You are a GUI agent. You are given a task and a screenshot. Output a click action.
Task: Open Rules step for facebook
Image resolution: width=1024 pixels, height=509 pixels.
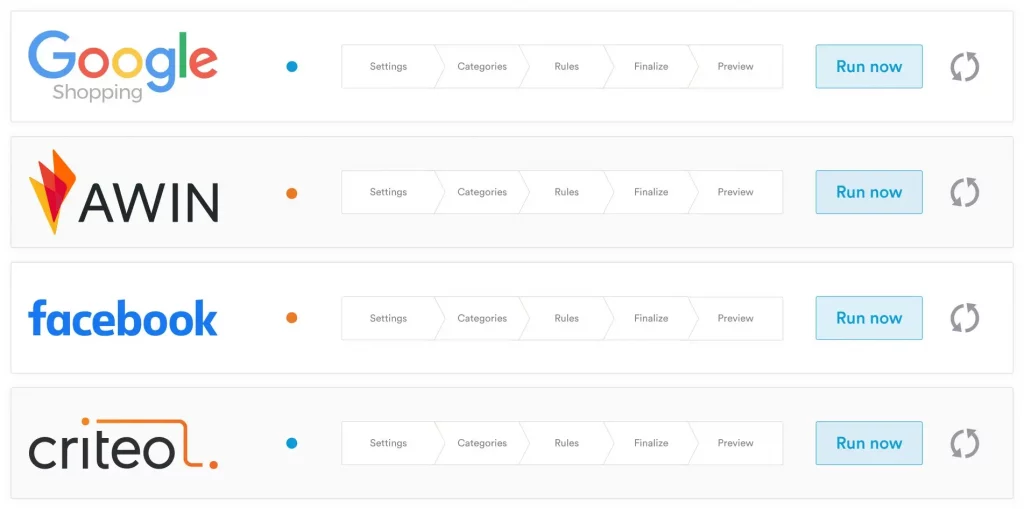pos(566,318)
